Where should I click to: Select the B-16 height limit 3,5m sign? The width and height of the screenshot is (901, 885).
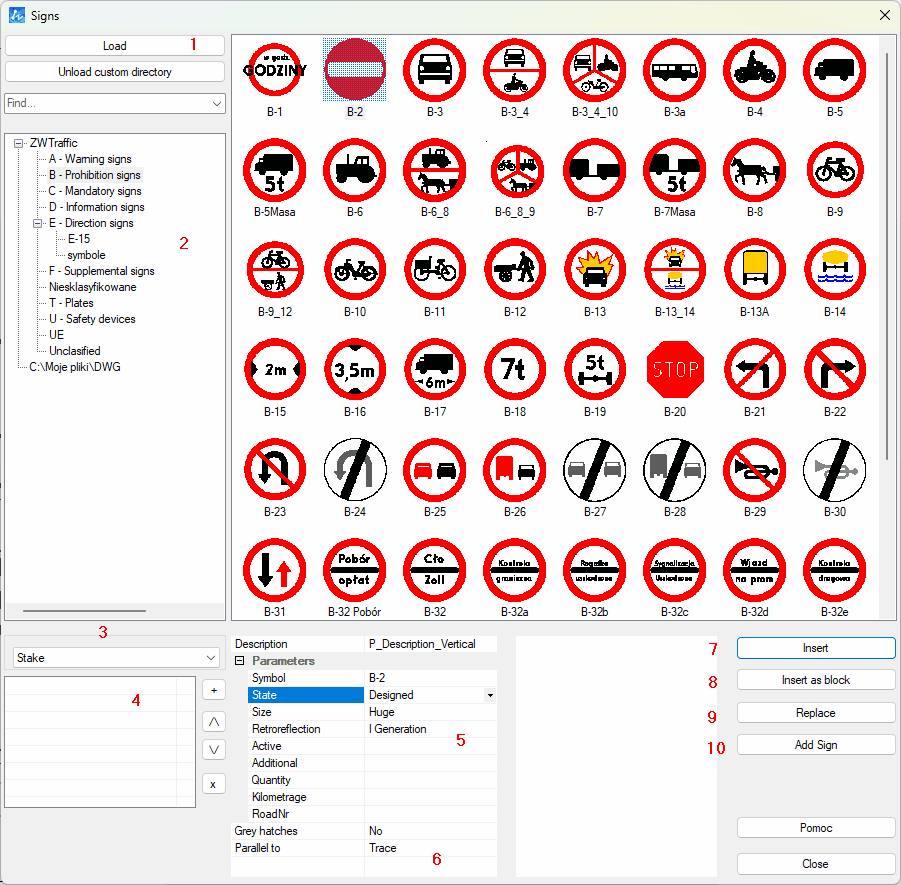(x=355, y=370)
